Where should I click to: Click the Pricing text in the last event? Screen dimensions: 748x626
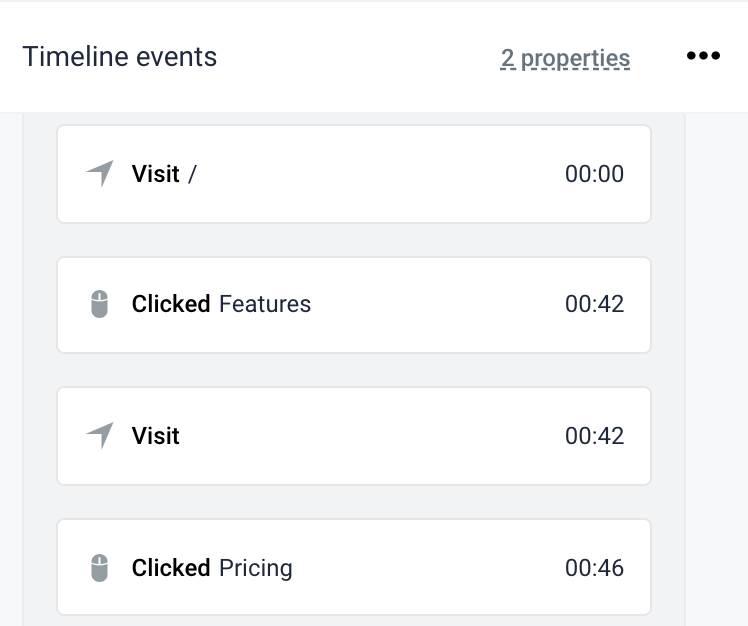[256, 568]
